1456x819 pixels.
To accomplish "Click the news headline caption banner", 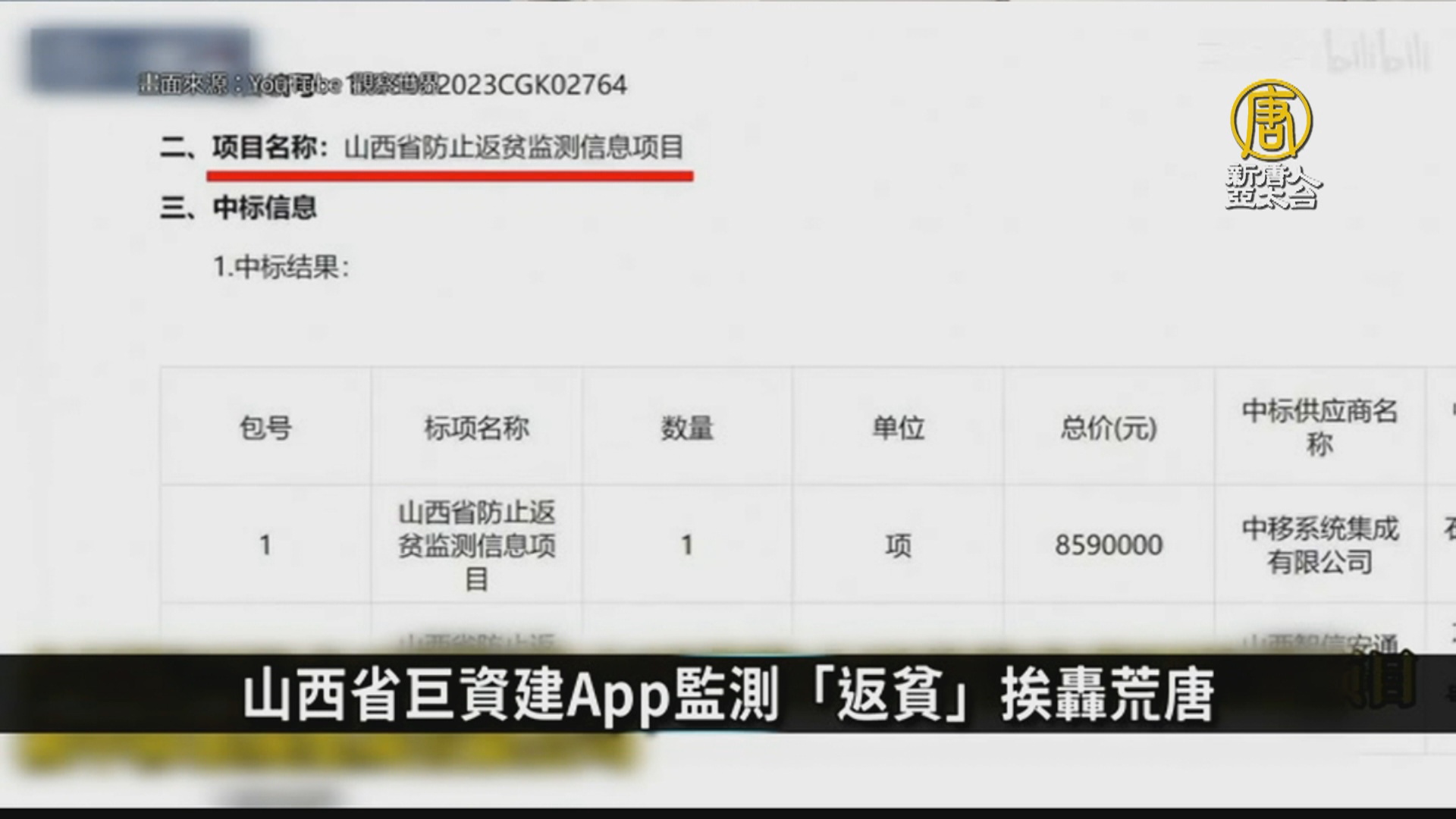I will pos(728,693).
